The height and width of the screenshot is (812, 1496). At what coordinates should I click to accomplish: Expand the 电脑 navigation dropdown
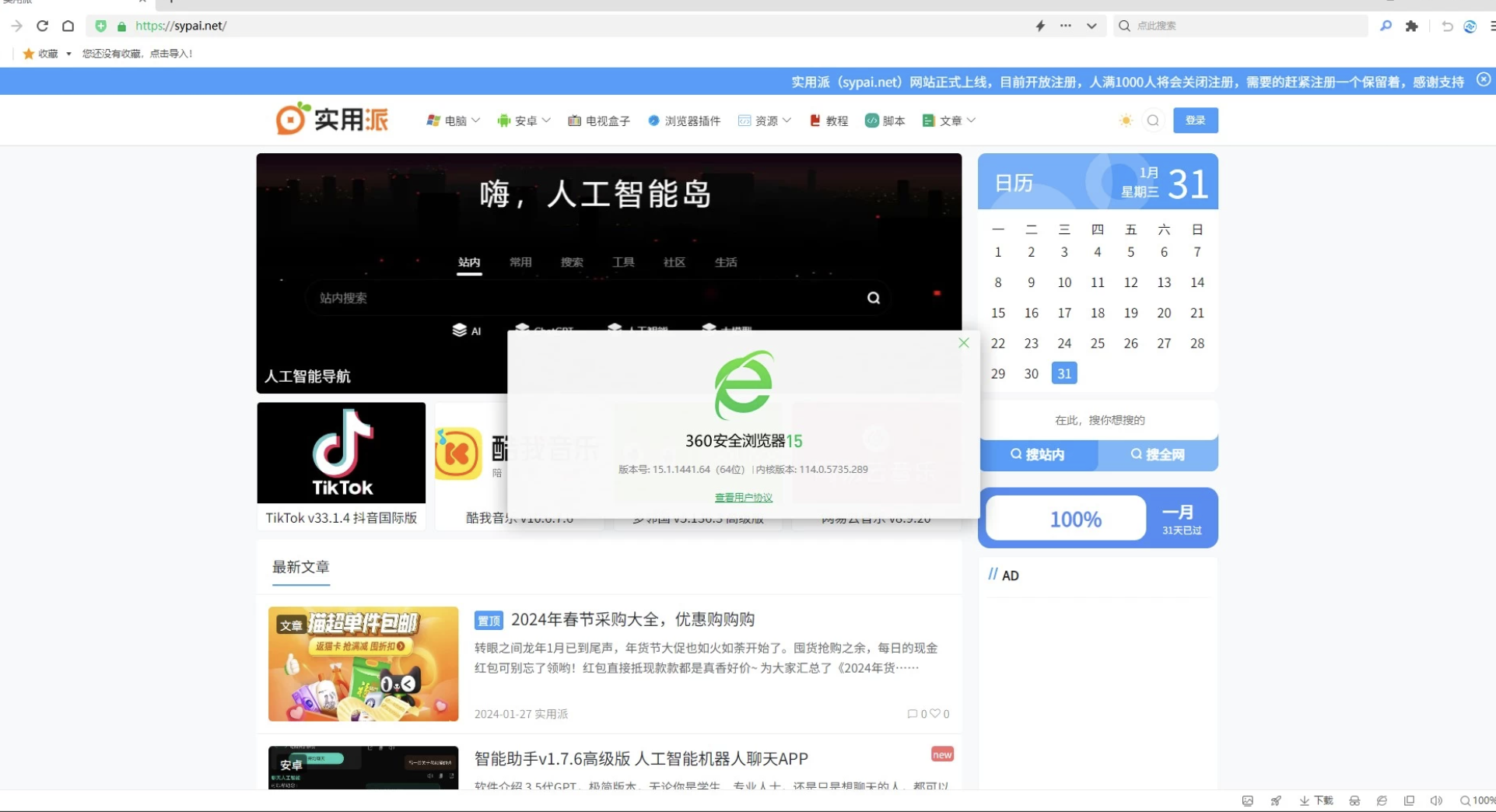(454, 121)
